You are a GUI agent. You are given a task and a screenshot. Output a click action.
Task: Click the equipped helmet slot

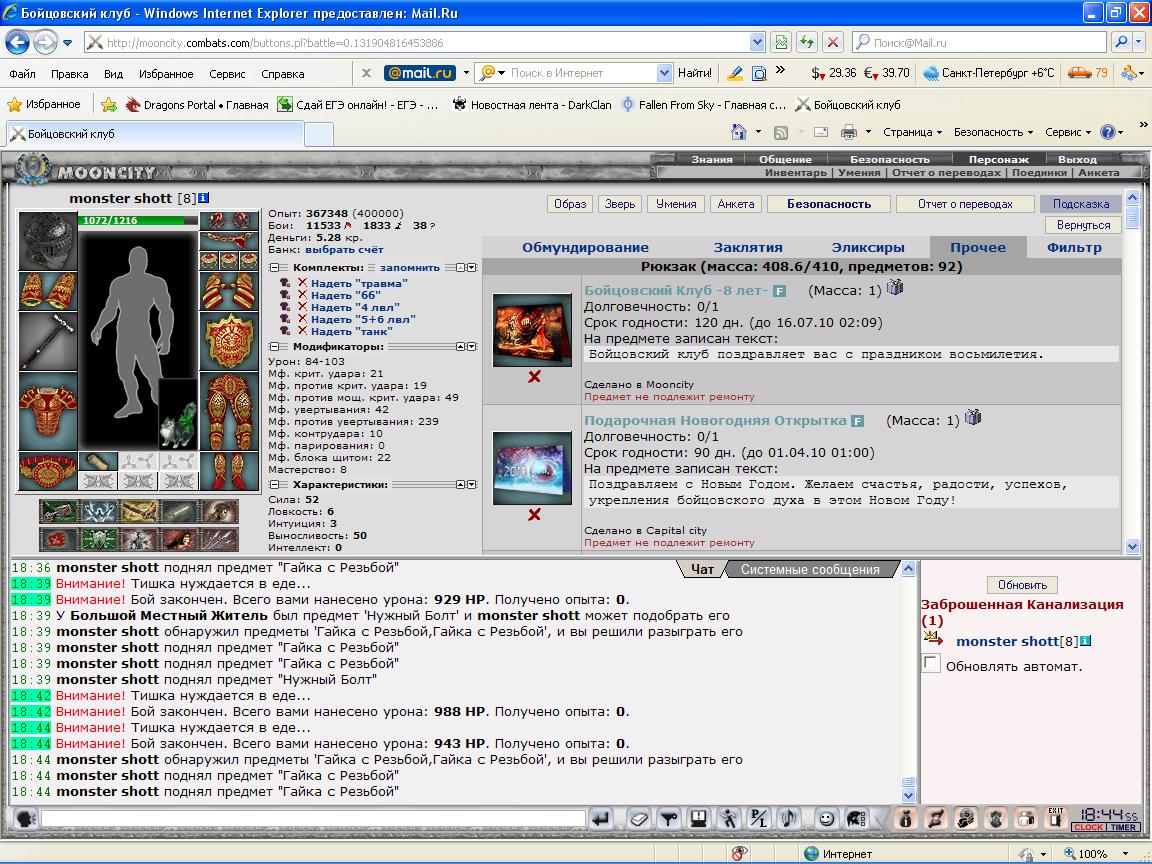click(48, 241)
